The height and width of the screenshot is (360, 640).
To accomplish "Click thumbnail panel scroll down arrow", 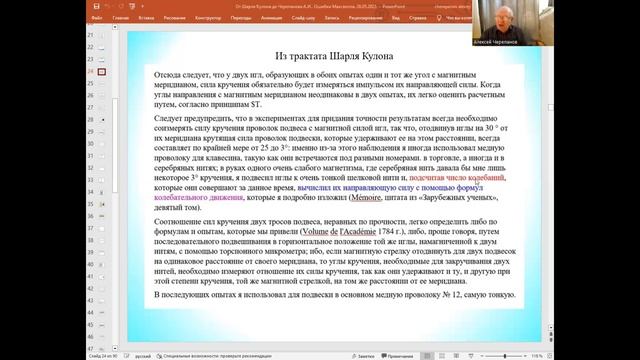I will tap(115, 349).
